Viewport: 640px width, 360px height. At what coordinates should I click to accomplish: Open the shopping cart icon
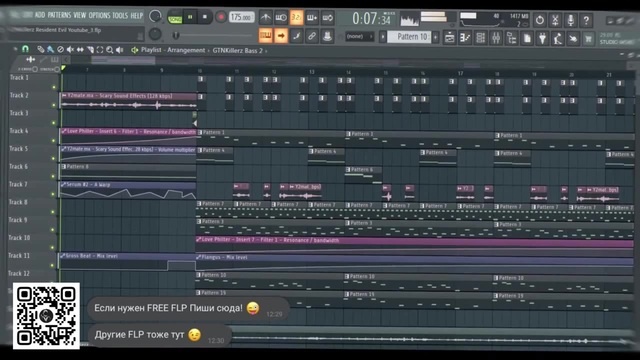tap(589, 40)
